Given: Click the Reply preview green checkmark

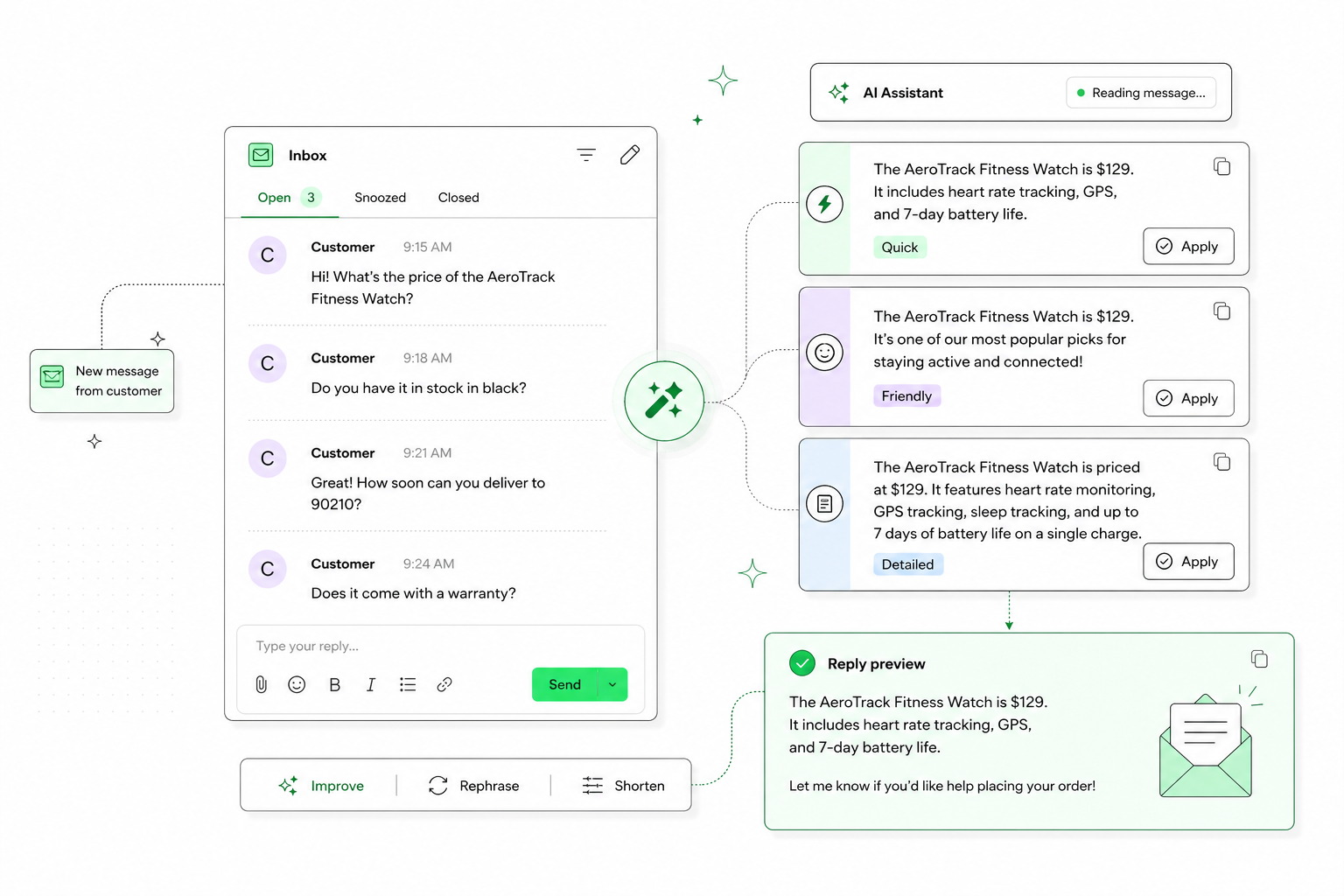Looking at the screenshot, I should [802, 663].
